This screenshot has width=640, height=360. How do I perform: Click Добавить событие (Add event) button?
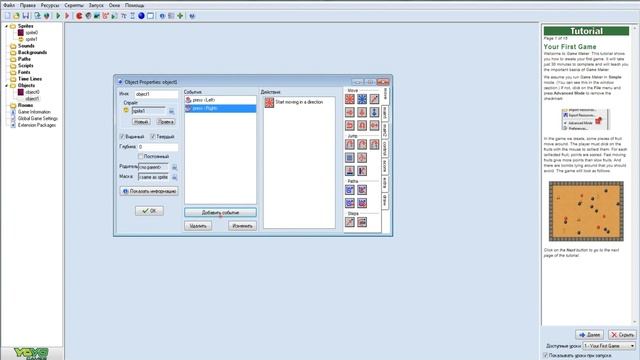click(220, 213)
